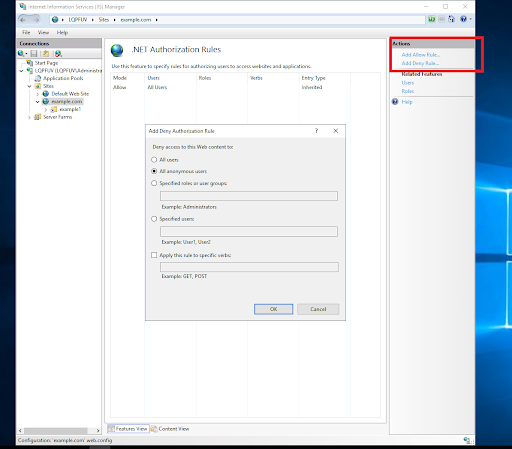Screen dimensions: 512x449
Task: Click the right arrow of Connections scrollbar
Action: coord(98,430)
